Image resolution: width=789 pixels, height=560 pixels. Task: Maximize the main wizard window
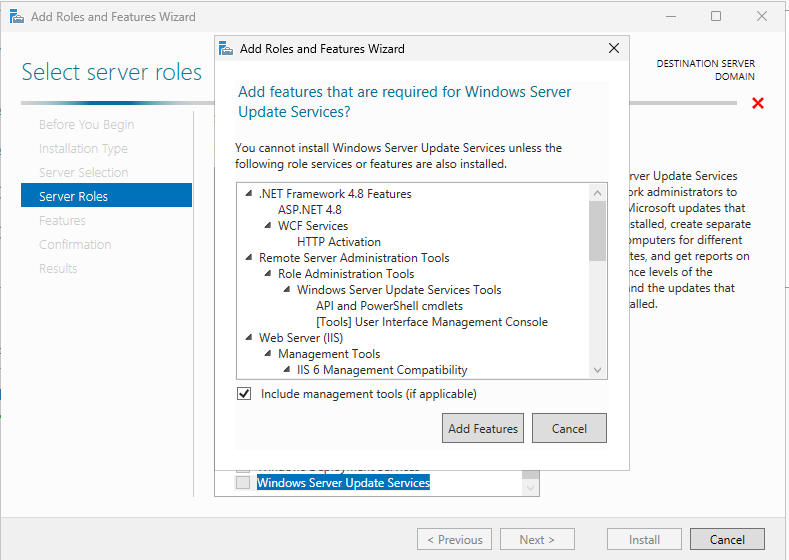716,17
